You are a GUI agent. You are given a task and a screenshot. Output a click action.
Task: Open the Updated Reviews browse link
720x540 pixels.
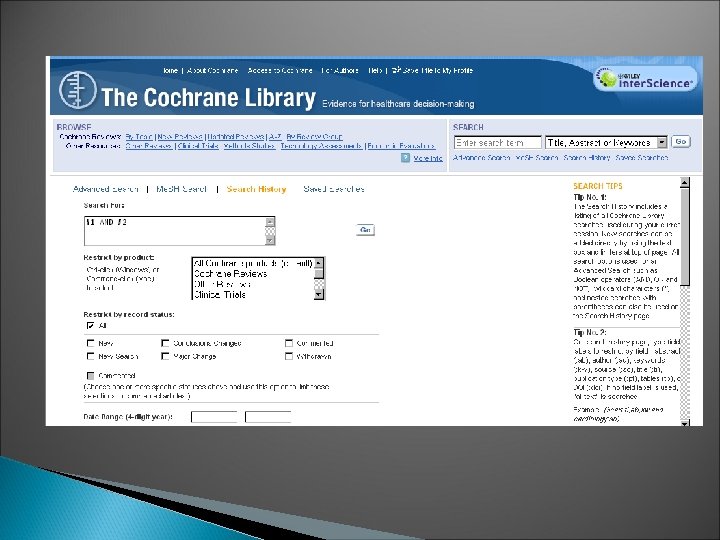236,136
